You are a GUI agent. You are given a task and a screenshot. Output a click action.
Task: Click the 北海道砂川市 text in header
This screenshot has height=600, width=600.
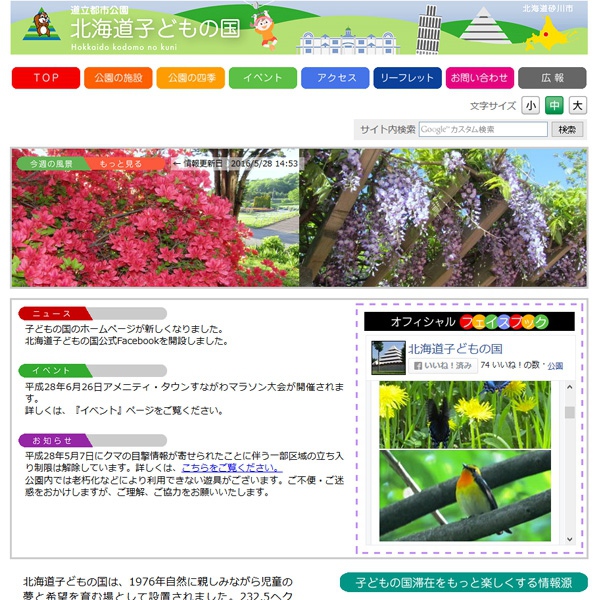click(548, 8)
